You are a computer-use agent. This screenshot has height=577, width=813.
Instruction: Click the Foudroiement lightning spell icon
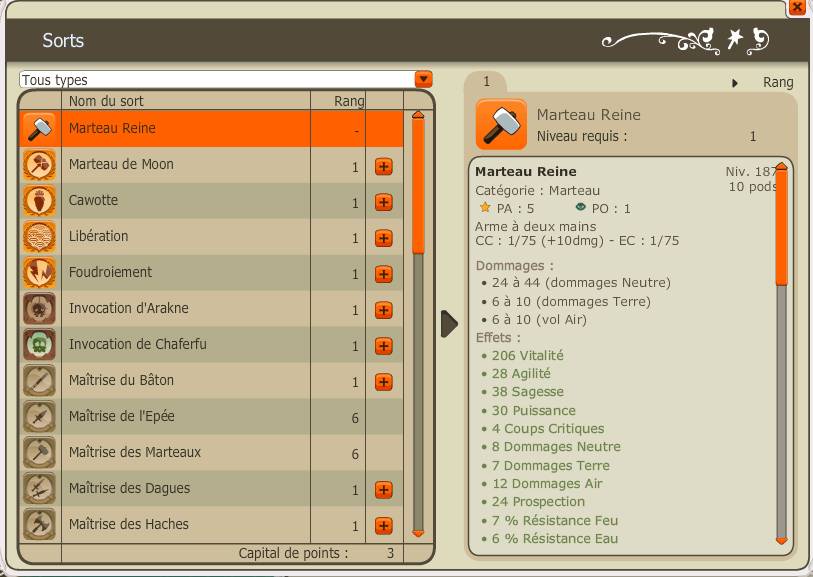pos(40,273)
